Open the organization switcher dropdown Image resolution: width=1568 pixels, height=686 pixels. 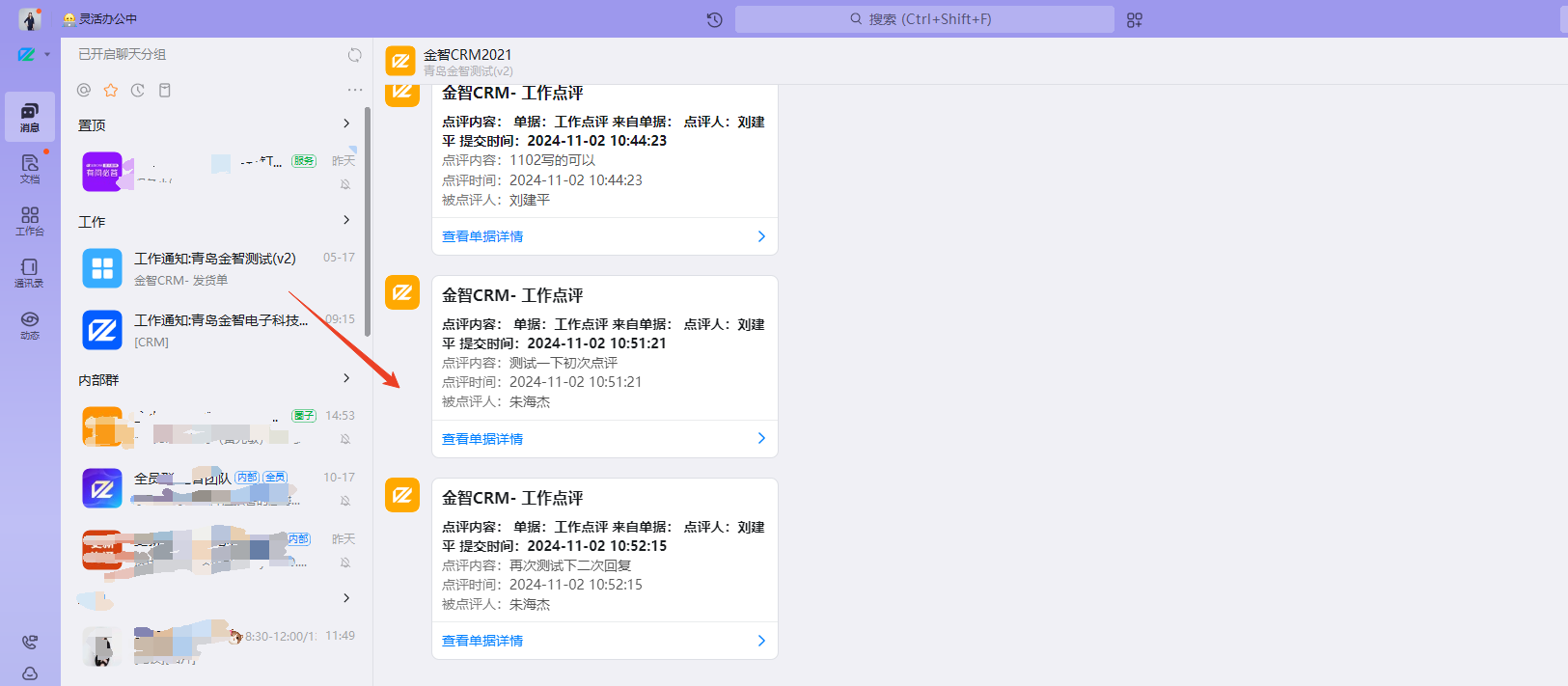point(34,54)
